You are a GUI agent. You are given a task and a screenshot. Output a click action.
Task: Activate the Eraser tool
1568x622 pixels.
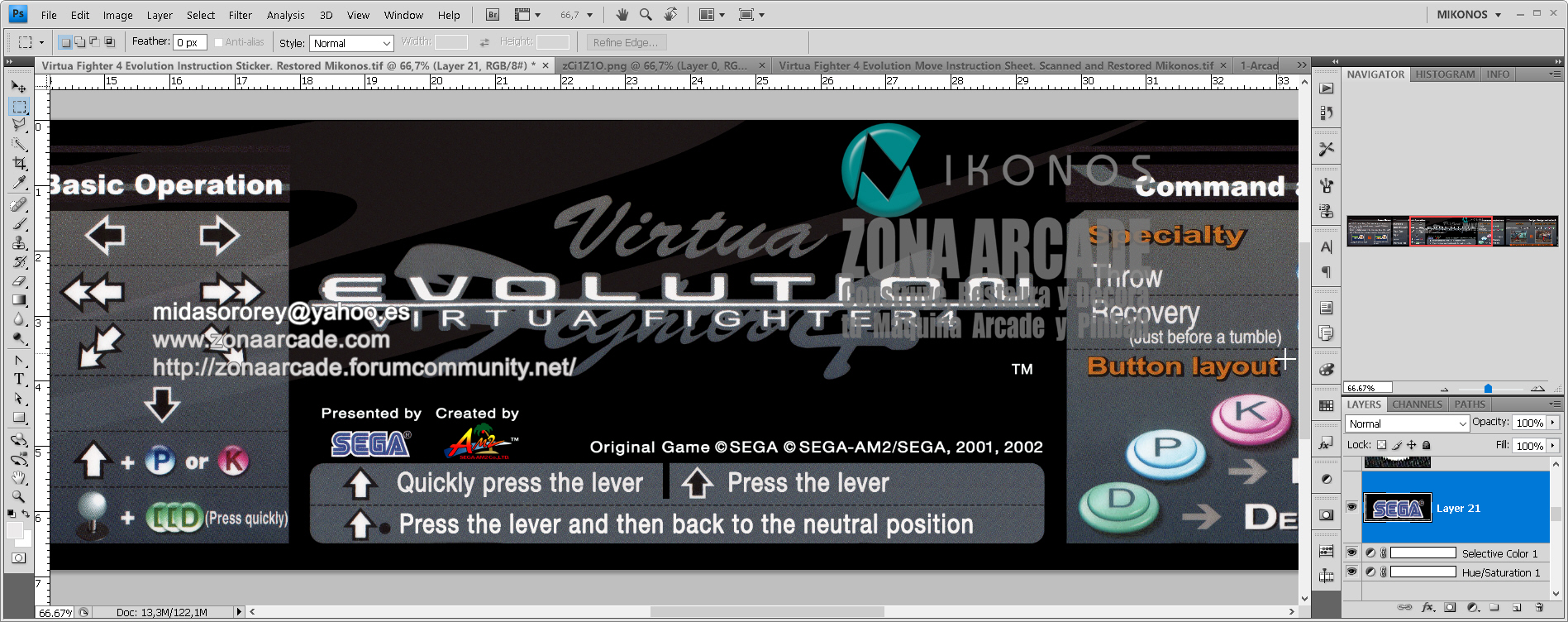coord(19,281)
